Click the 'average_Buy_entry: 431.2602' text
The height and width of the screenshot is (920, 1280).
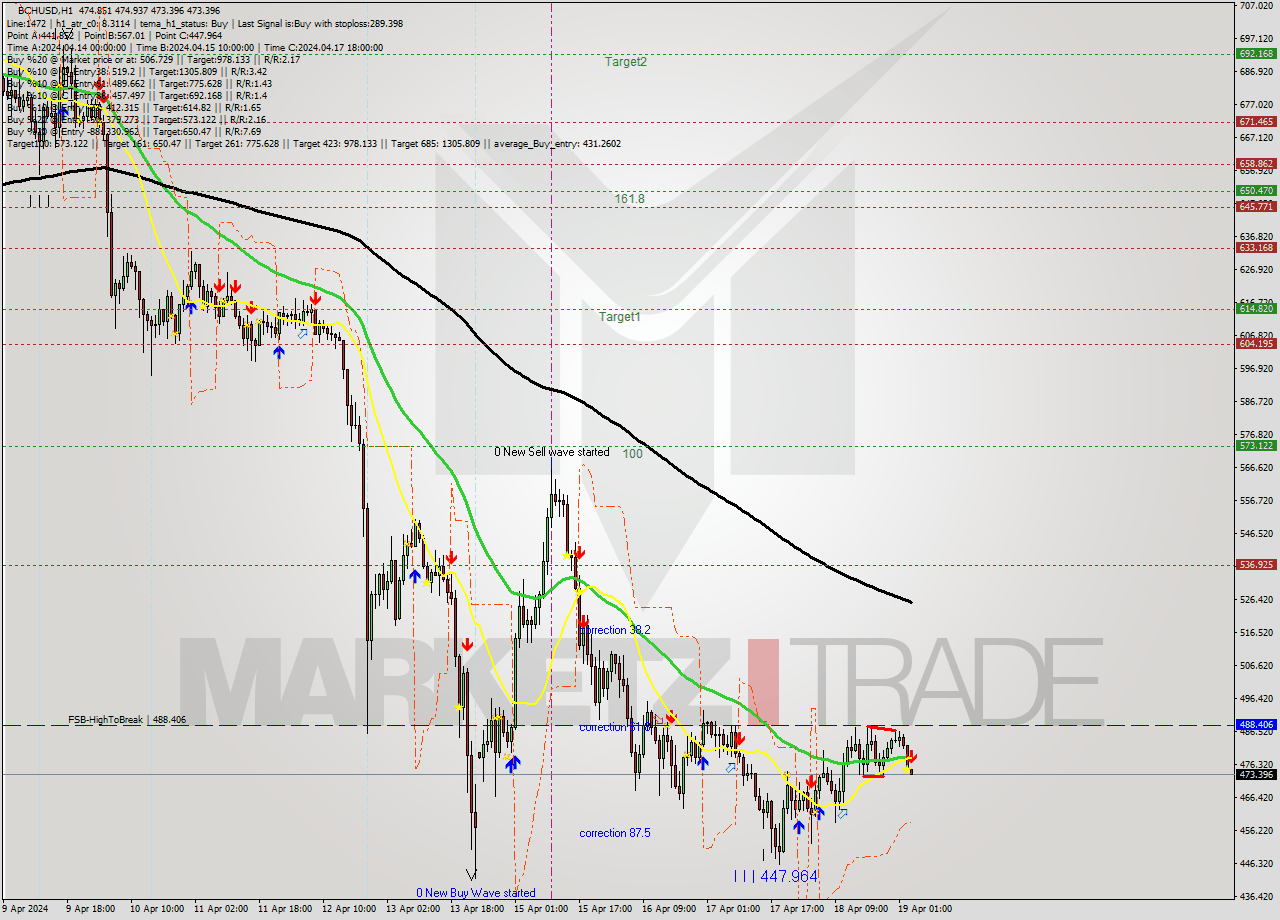click(555, 144)
